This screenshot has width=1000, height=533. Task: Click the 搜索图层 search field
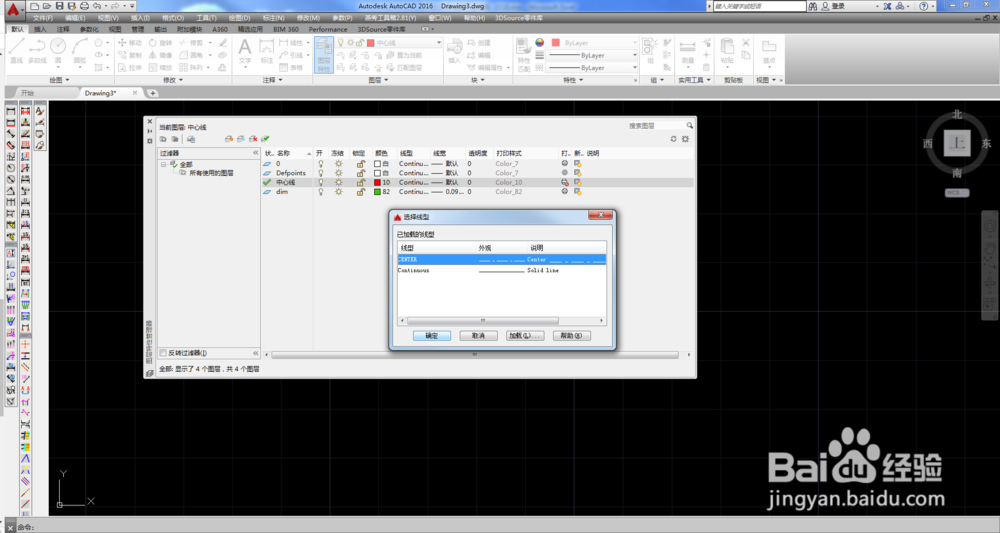656,126
